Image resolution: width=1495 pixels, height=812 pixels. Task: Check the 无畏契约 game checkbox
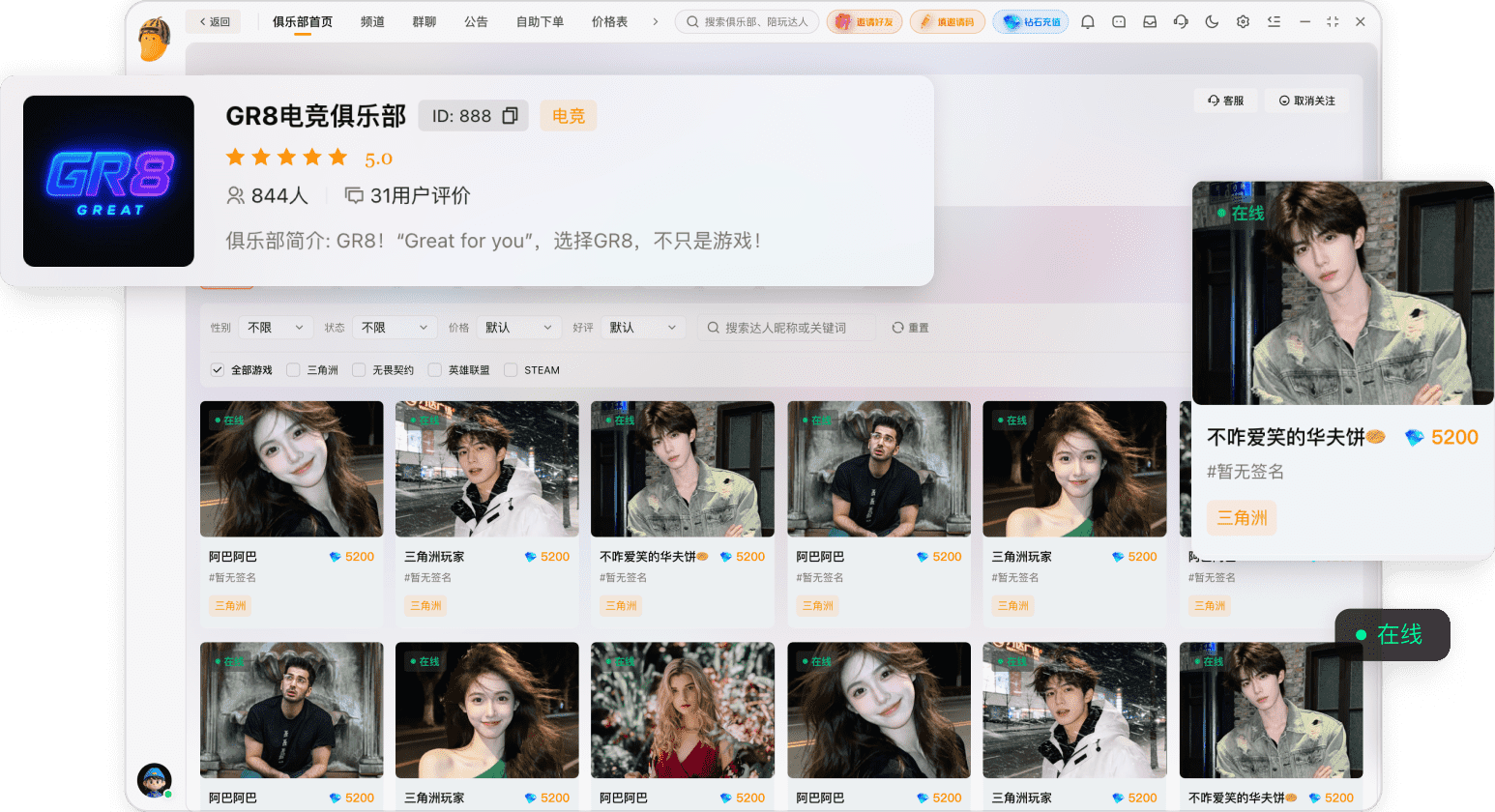click(359, 370)
